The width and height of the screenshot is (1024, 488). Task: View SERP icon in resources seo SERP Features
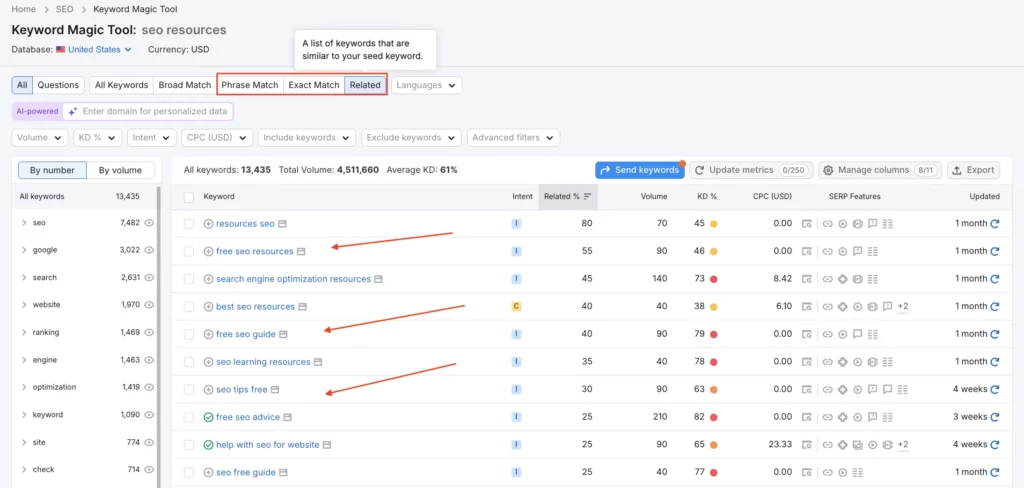807,223
